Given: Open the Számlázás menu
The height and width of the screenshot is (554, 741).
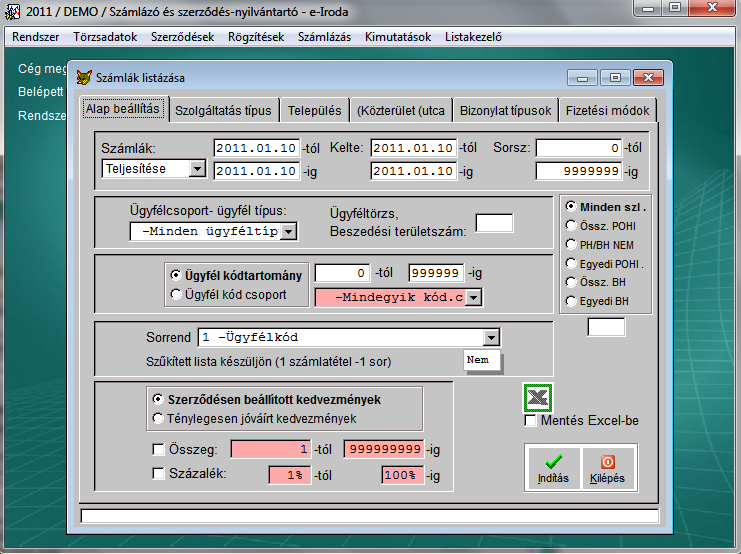Looking at the screenshot, I should 326,37.
